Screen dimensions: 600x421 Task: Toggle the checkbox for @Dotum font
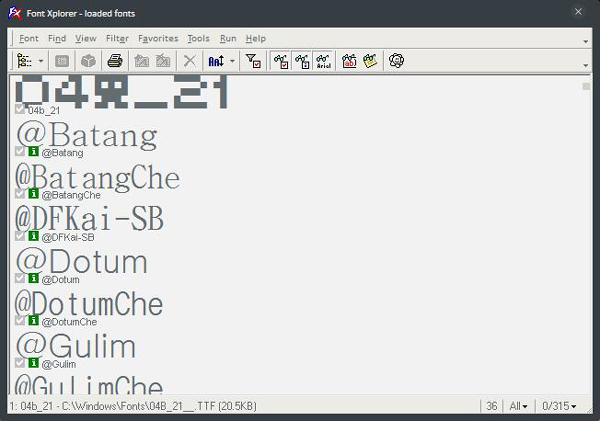[20, 278]
